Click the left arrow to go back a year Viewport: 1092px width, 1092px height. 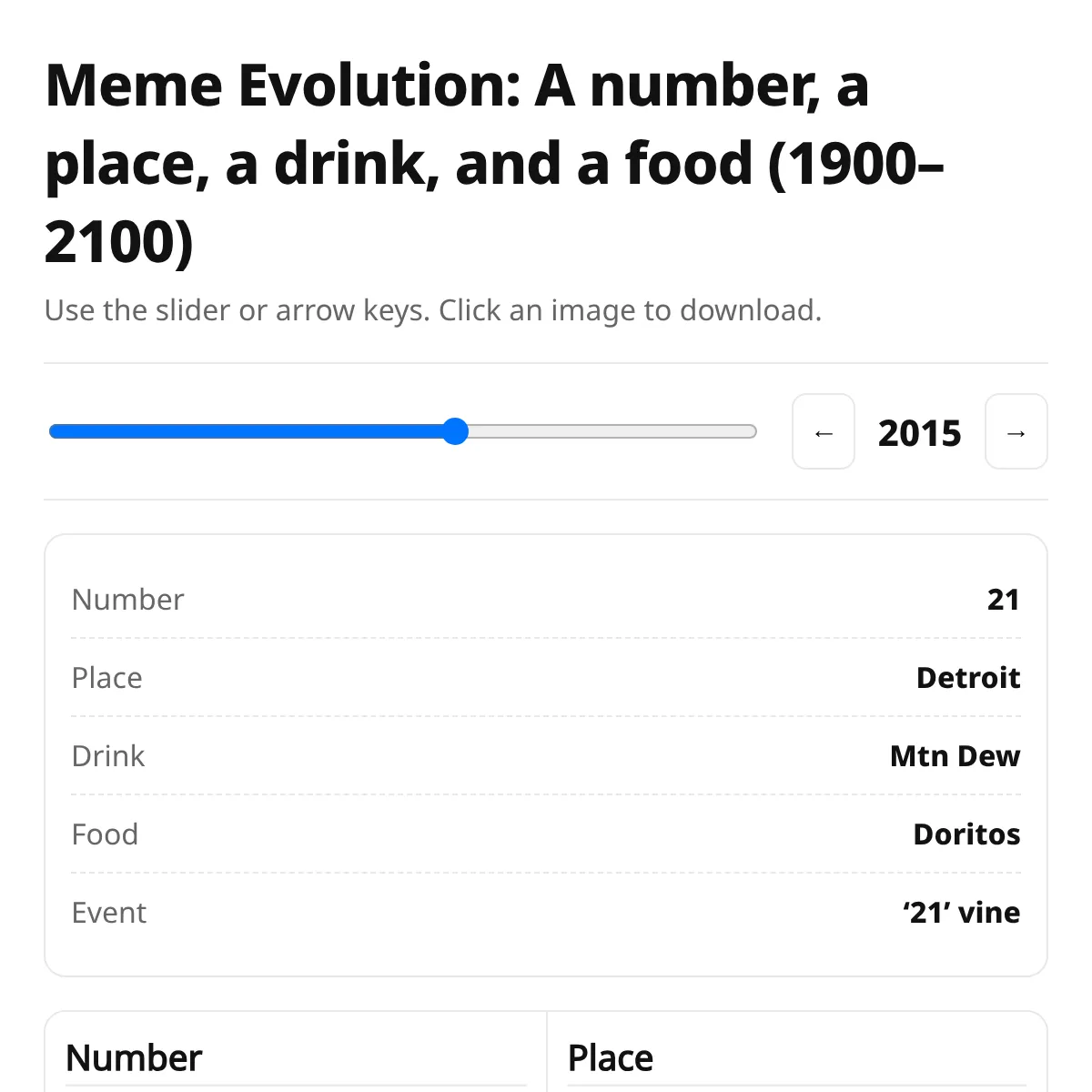[x=823, y=432]
